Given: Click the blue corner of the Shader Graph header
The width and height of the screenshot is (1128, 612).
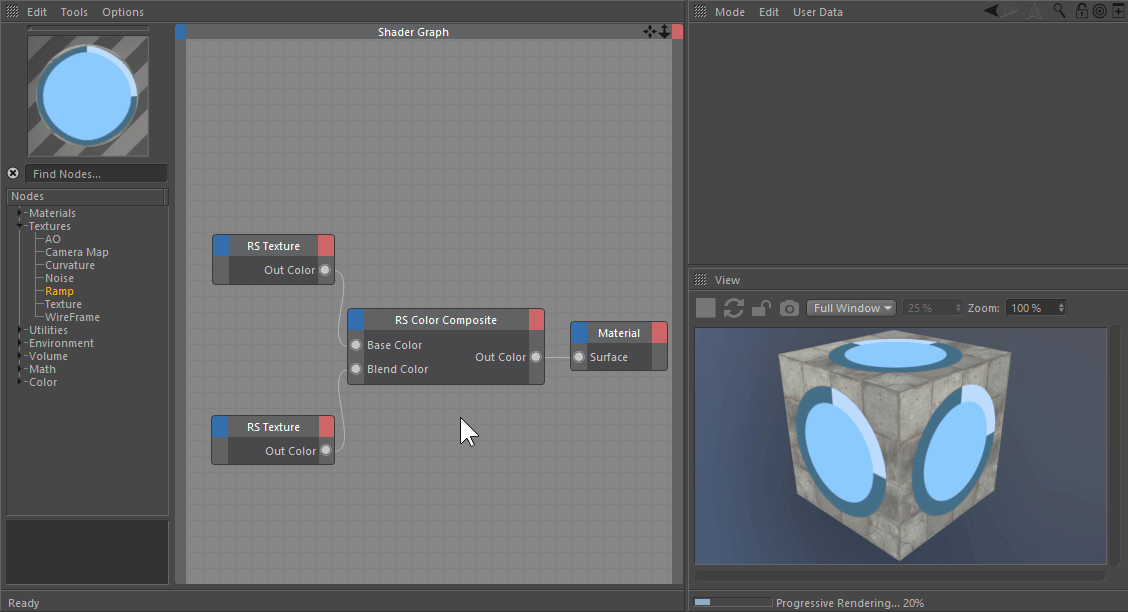Looking at the screenshot, I should tap(181, 32).
